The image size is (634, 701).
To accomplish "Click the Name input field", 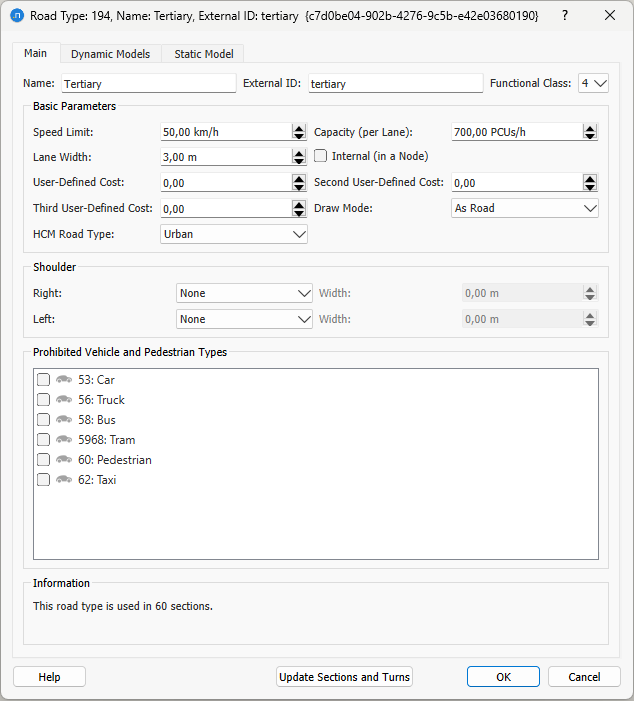I will [x=148, y=83].
